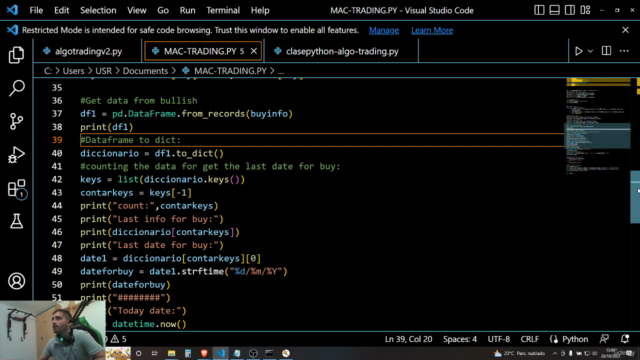Change end of line via CRLF
640x360 pixels.
coord(529,339)
